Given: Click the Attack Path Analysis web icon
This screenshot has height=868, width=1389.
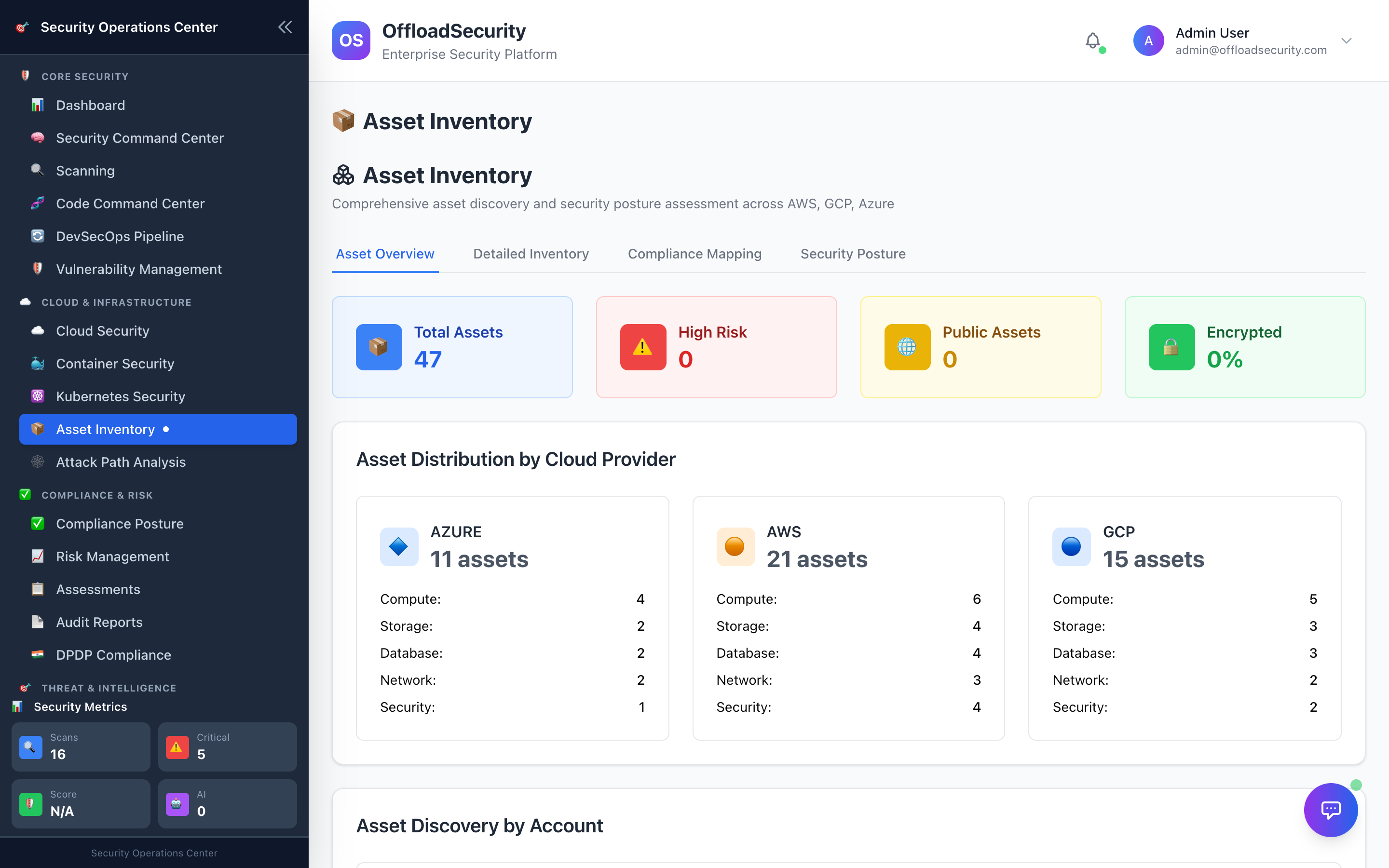Looking at the screenshot, I should (x=37, y=461).
